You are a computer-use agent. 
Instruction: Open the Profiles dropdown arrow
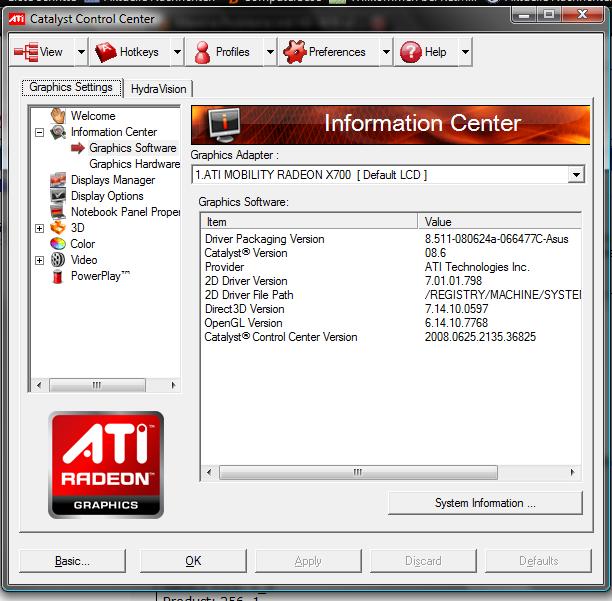270,52
